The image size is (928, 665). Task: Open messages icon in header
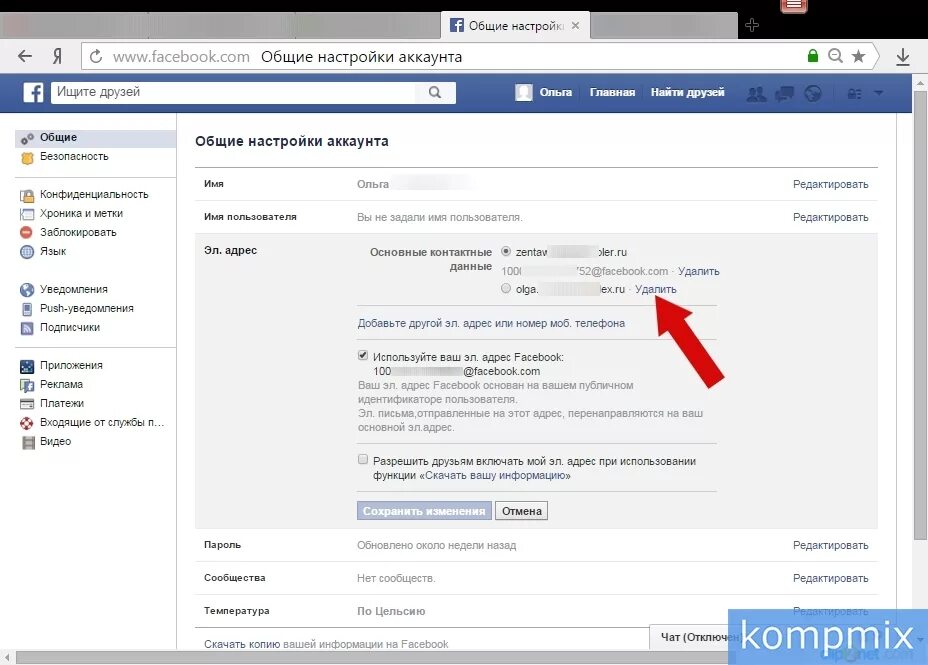(785, 93)
